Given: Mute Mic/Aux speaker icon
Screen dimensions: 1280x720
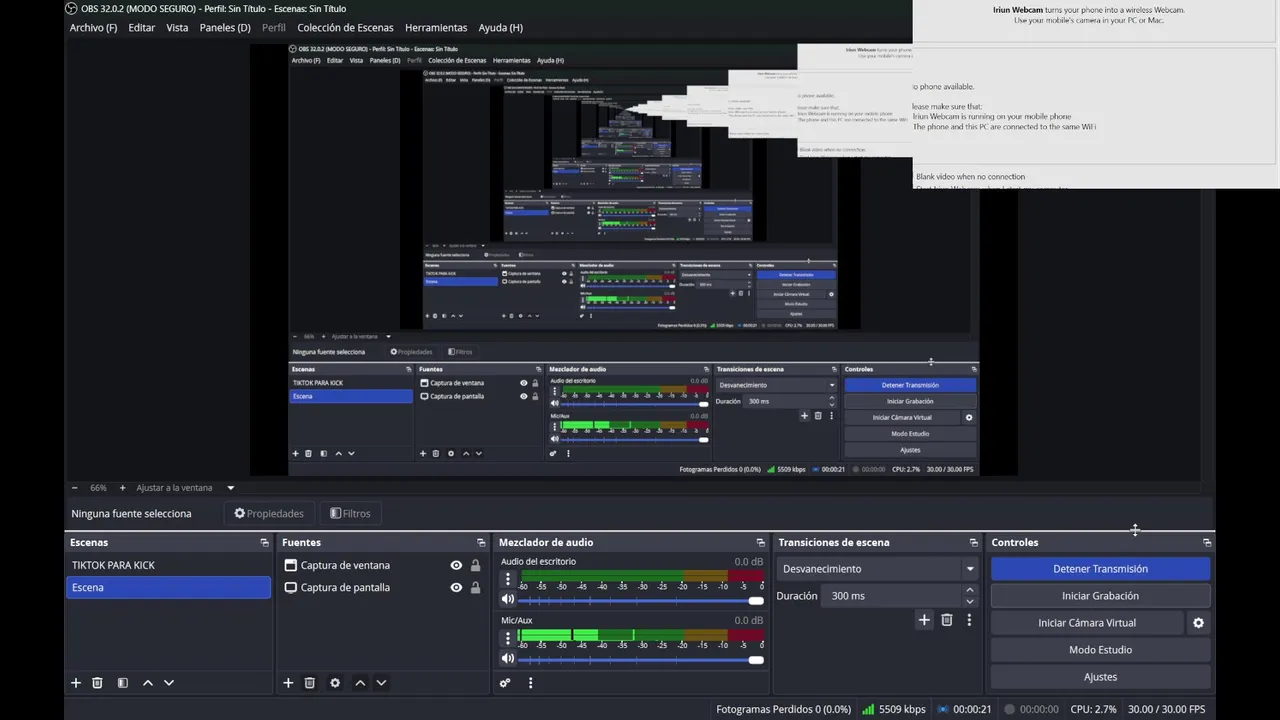Looking at the screenshot, I should pyautogui.click(x=508, y=659).
